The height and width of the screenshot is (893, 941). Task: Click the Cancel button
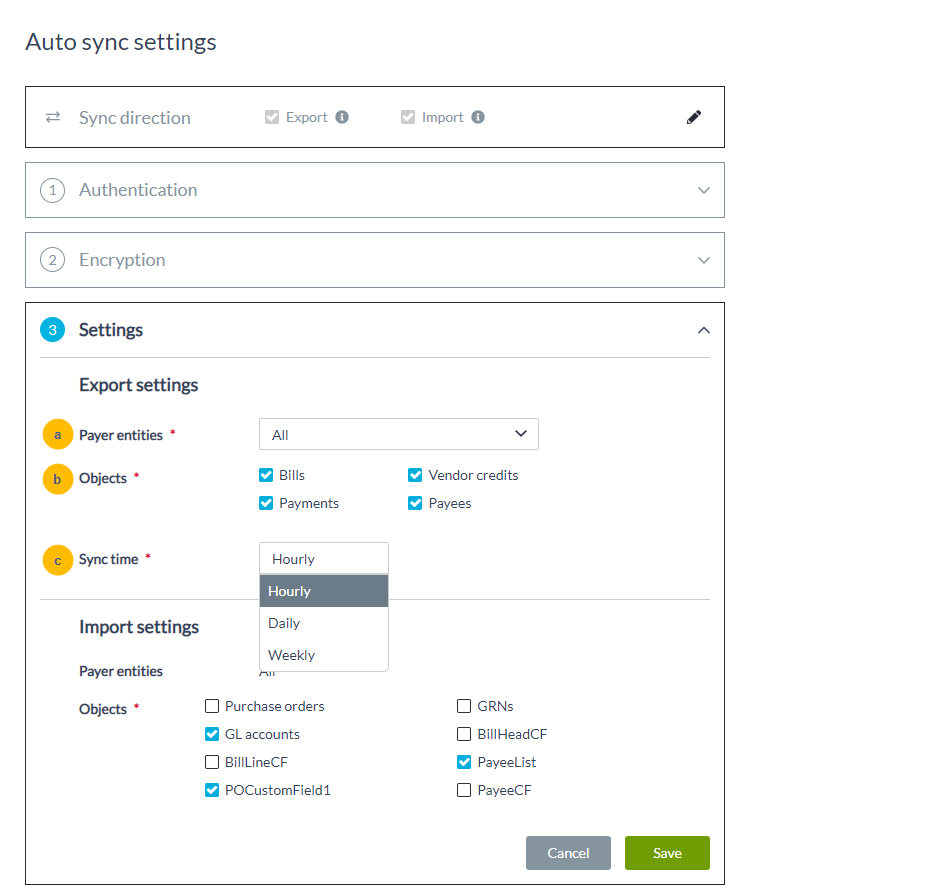point(568,853)
